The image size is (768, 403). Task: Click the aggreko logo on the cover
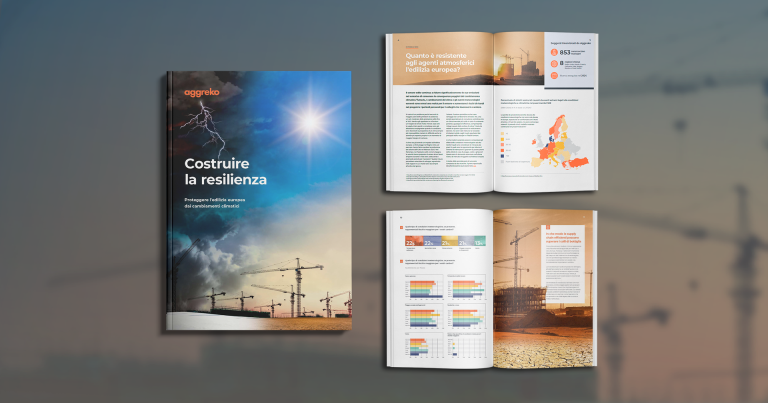click(x=201, y=92)
